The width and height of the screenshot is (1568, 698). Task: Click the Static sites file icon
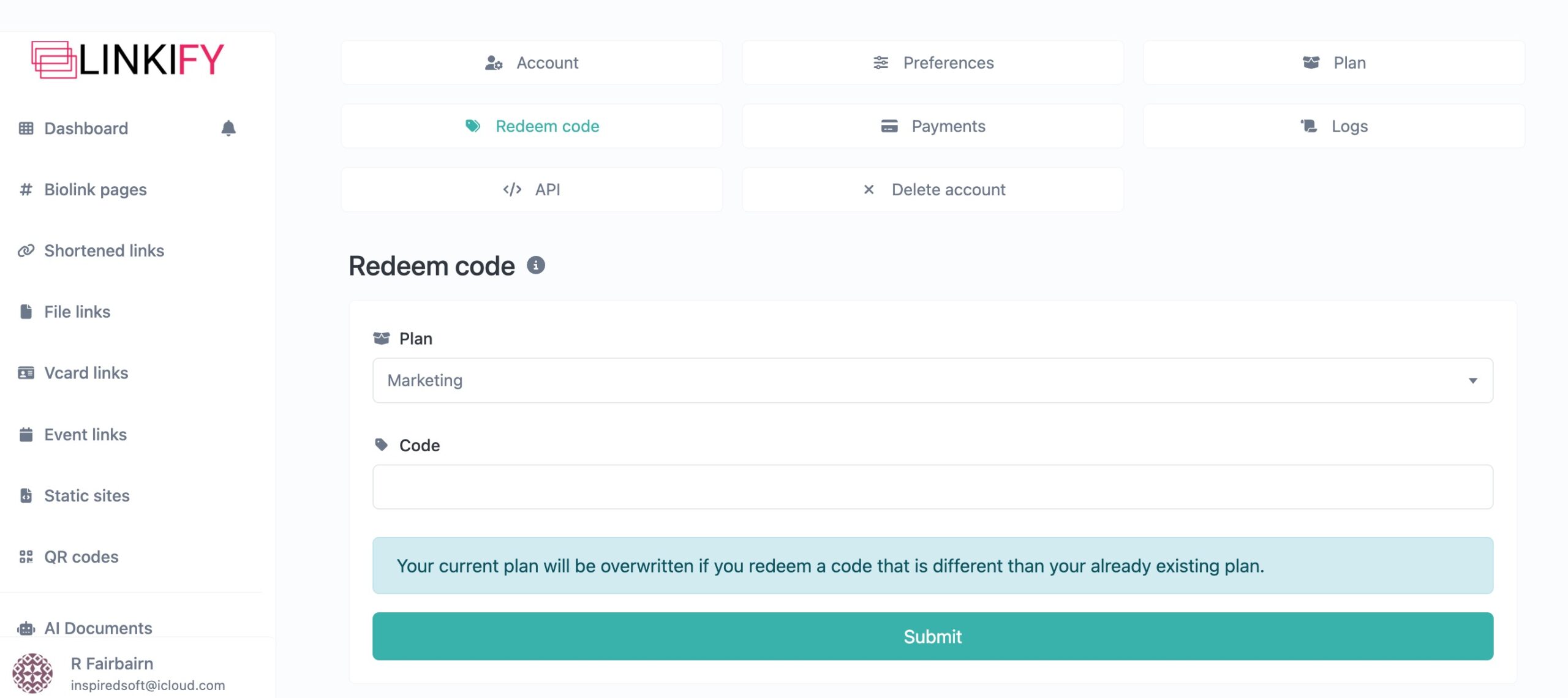pos(26,495)
